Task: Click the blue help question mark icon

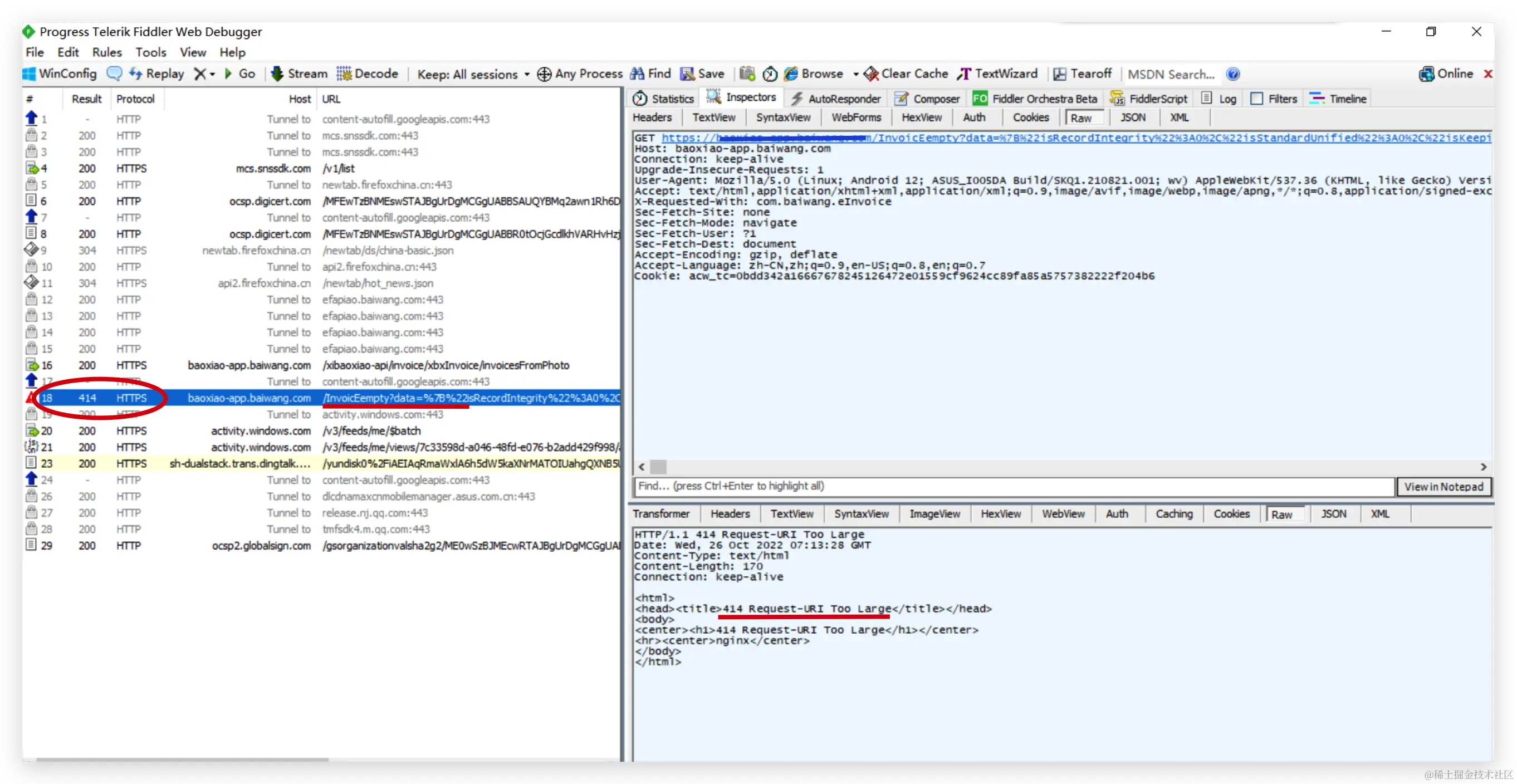Action: point(1232,73)
